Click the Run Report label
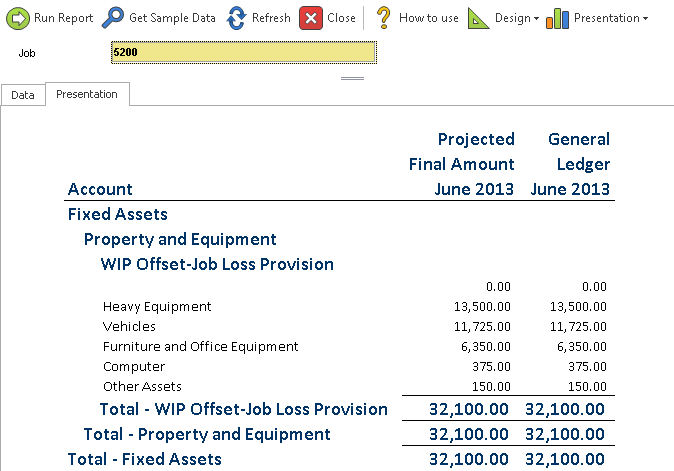Viewport: 674px width, 471px height. point(64,18)
